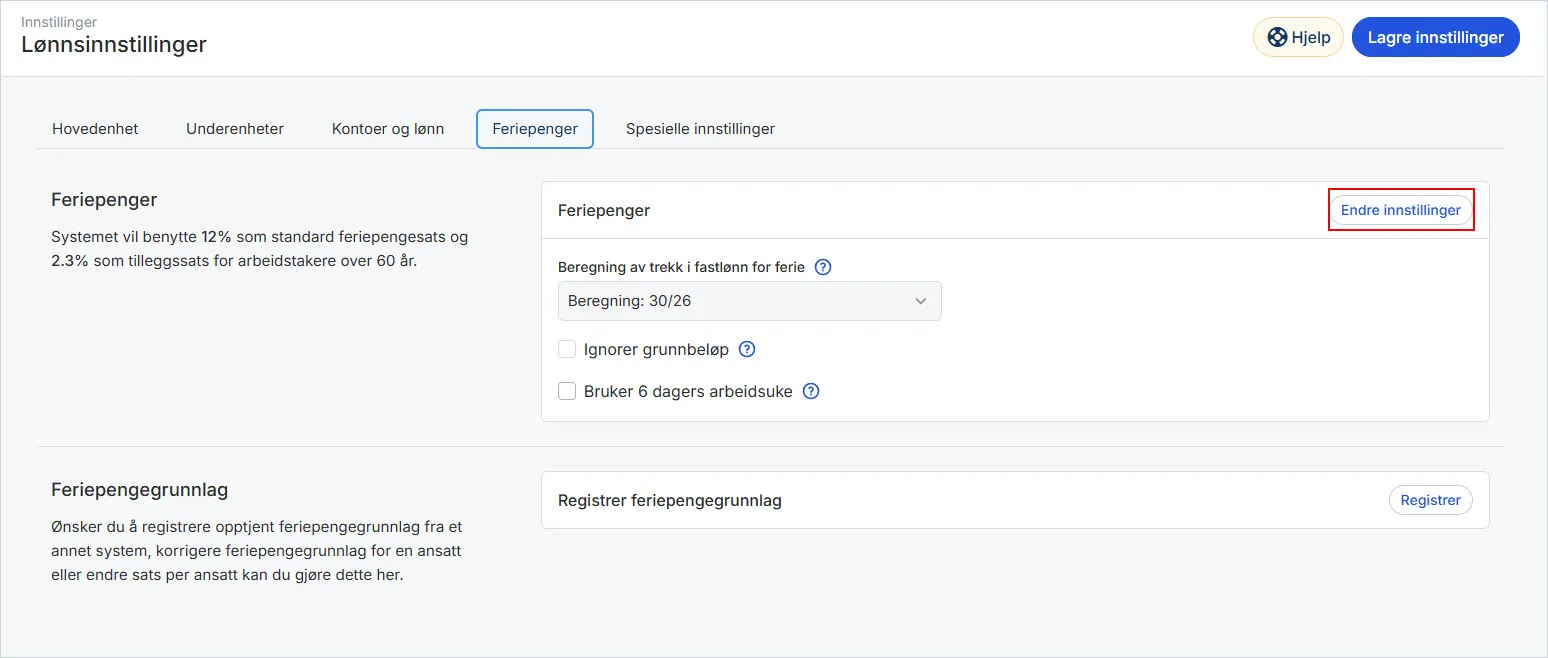Open the help tooltip beside 'Beregning av trekk i fastlønn for ferie'
1548x658 pixels.
822,266
